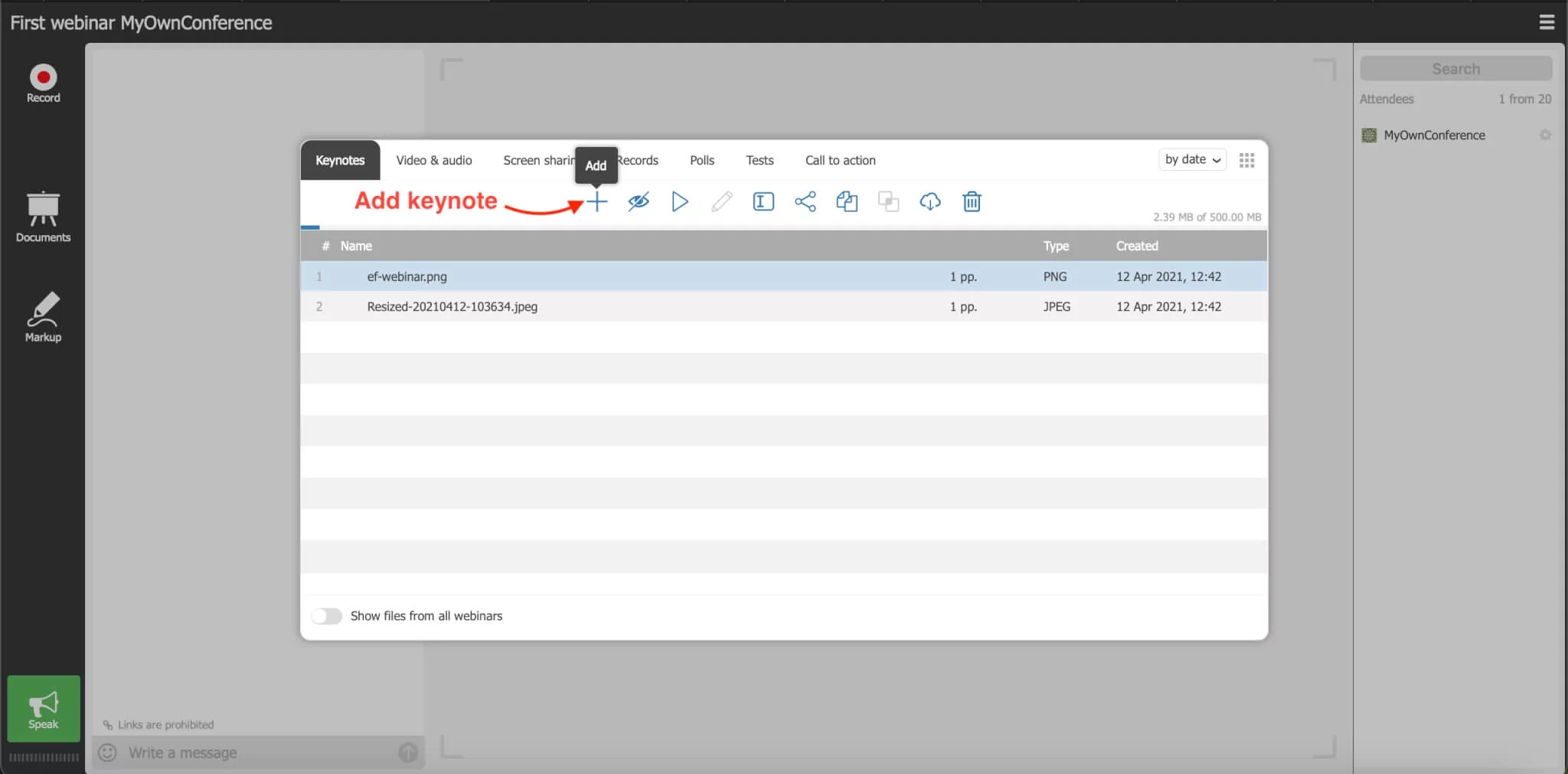Enable Show files from all webinars
The width and height of the screenshot is (1568, 774).
(x=326, y=615)
